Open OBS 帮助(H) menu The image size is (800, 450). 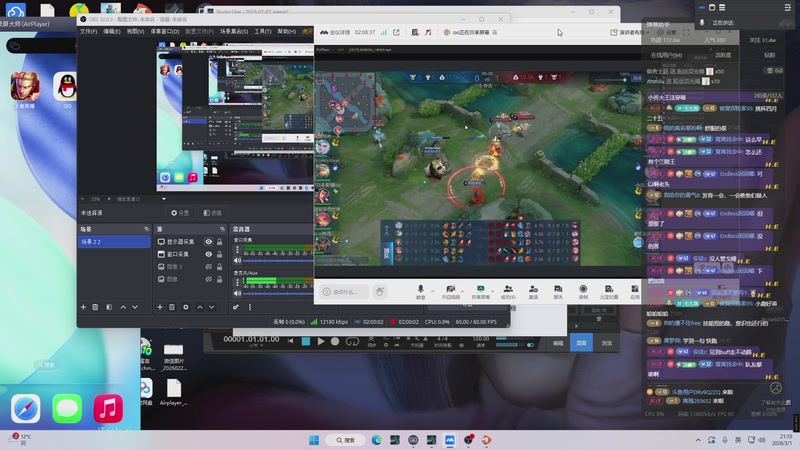click(287, 31)
